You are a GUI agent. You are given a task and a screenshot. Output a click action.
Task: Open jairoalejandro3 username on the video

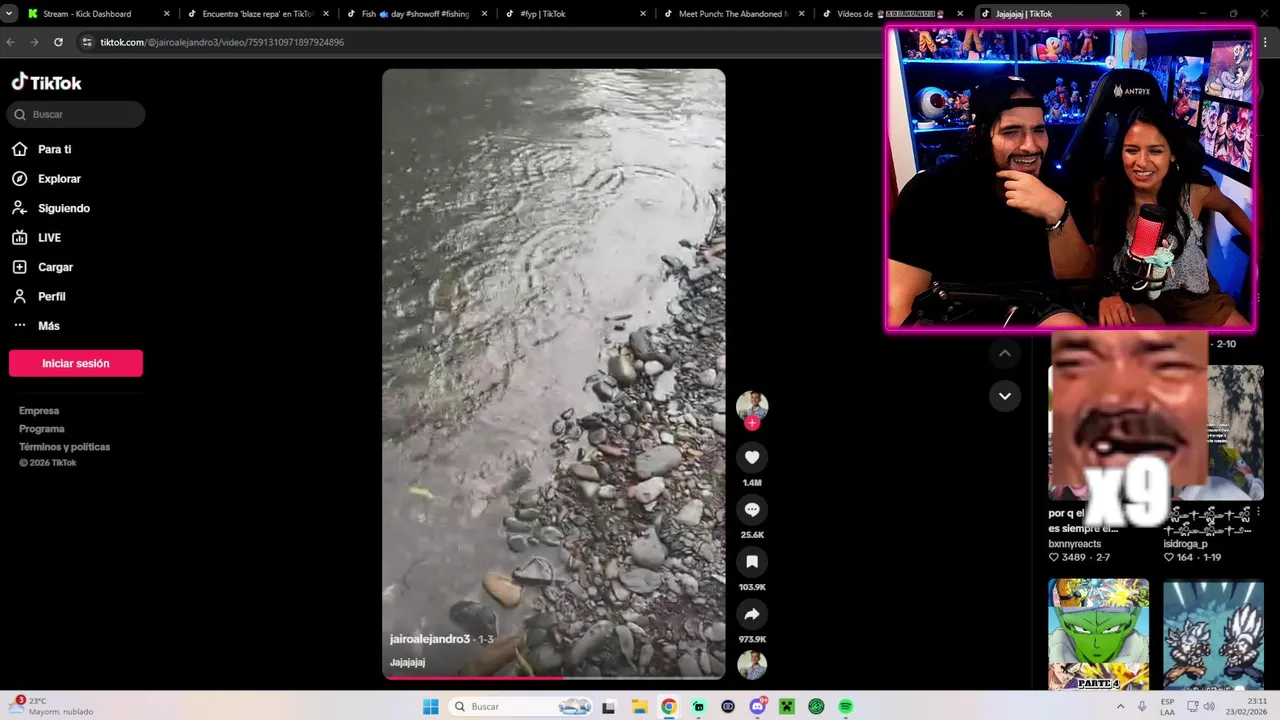430,639
